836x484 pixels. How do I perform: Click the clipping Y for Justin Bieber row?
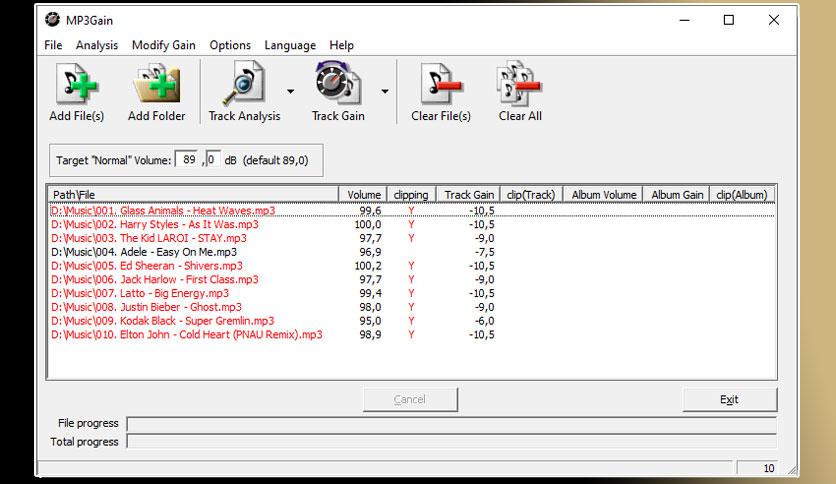pyautogui.click(x=411, y=307)
